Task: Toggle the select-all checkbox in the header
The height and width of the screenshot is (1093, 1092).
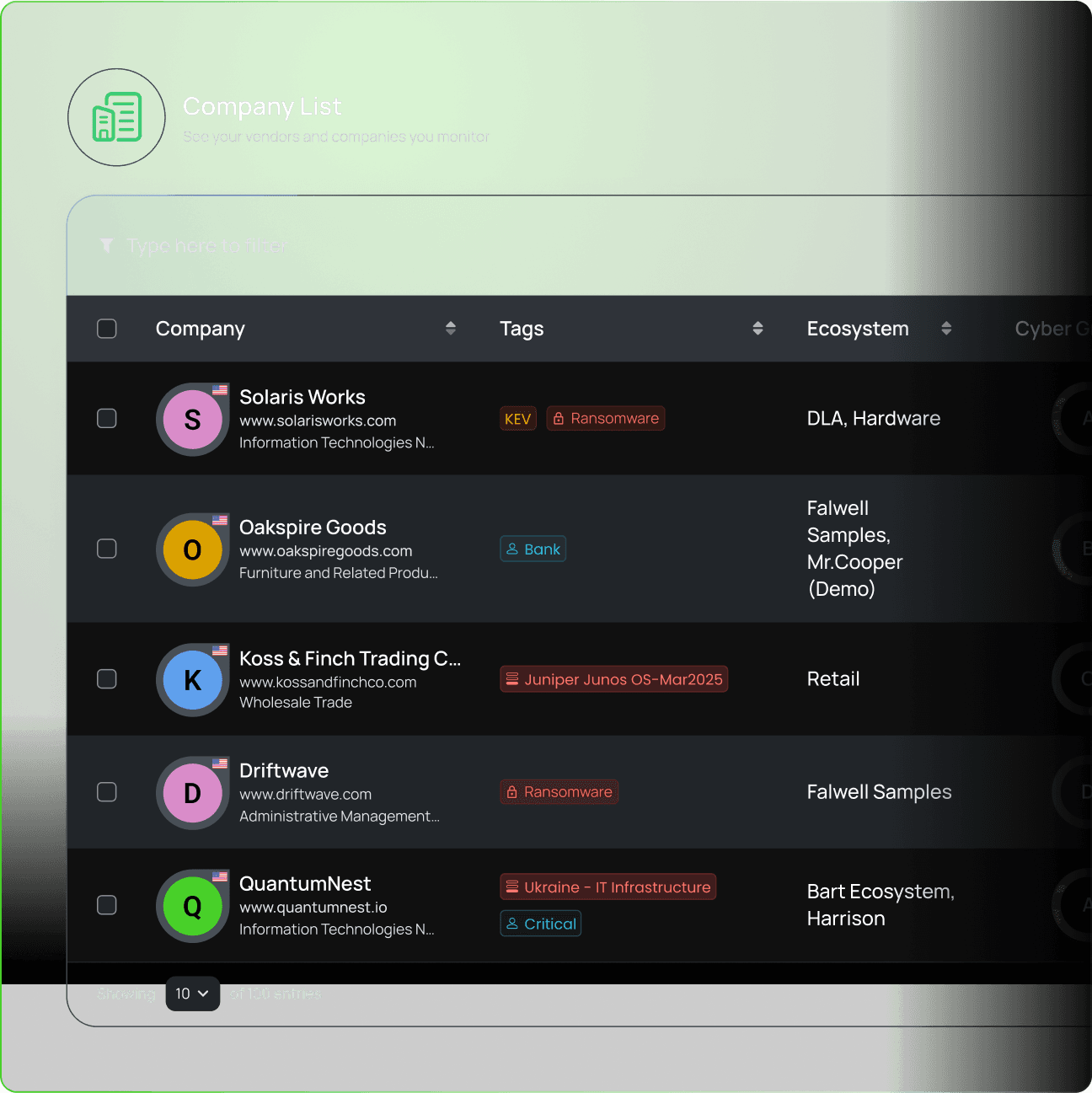Action: click(x=107, y=329)
